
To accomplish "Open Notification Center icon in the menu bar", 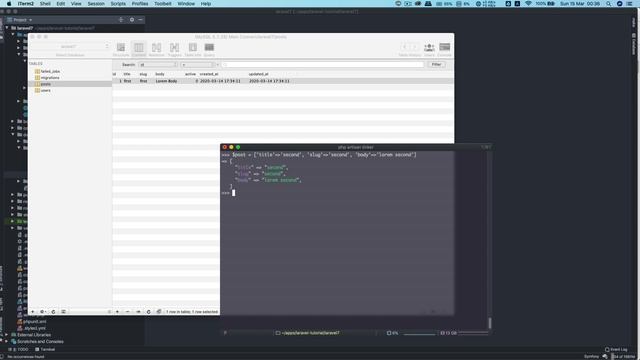I will (630, 4).
